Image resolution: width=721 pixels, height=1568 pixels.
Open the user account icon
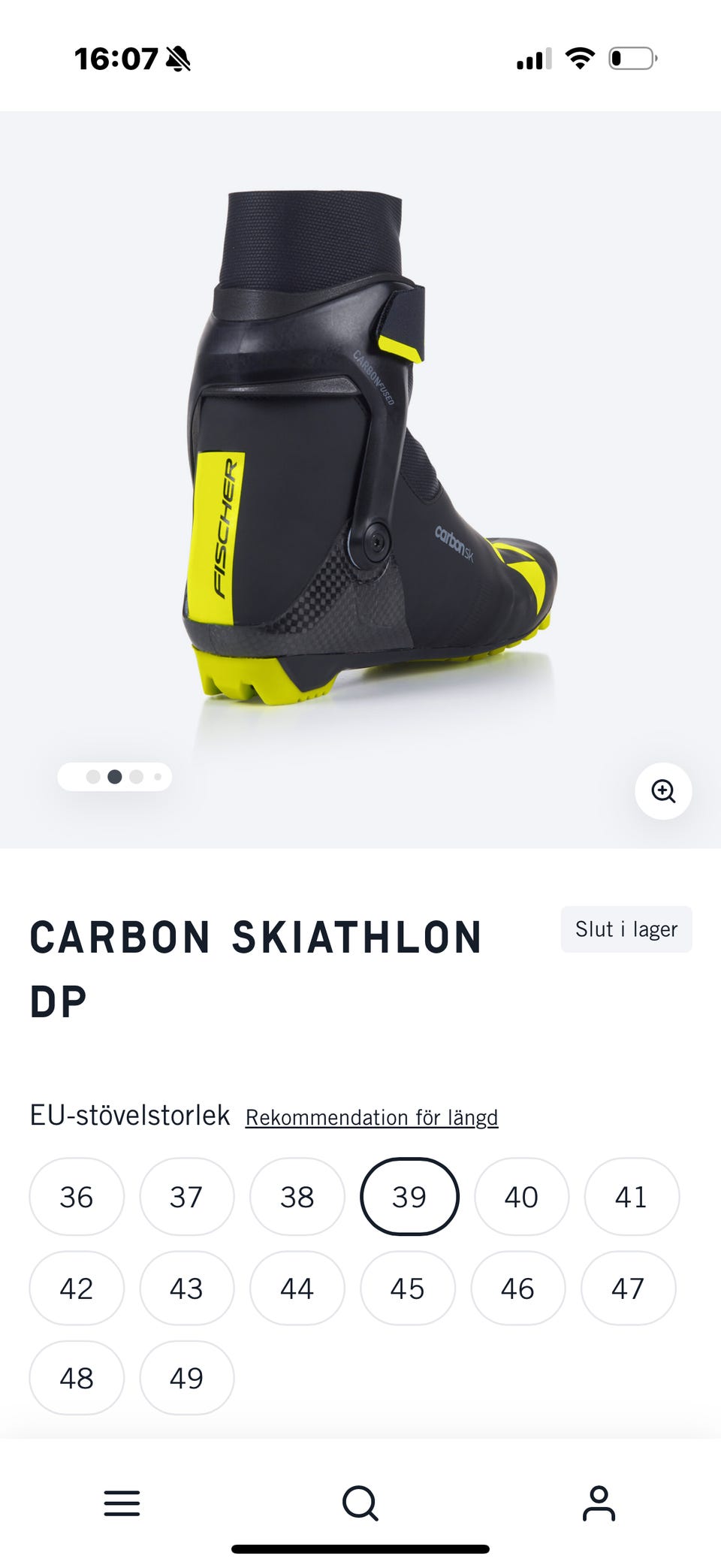pyautogui.click(x=599, y=1503)
